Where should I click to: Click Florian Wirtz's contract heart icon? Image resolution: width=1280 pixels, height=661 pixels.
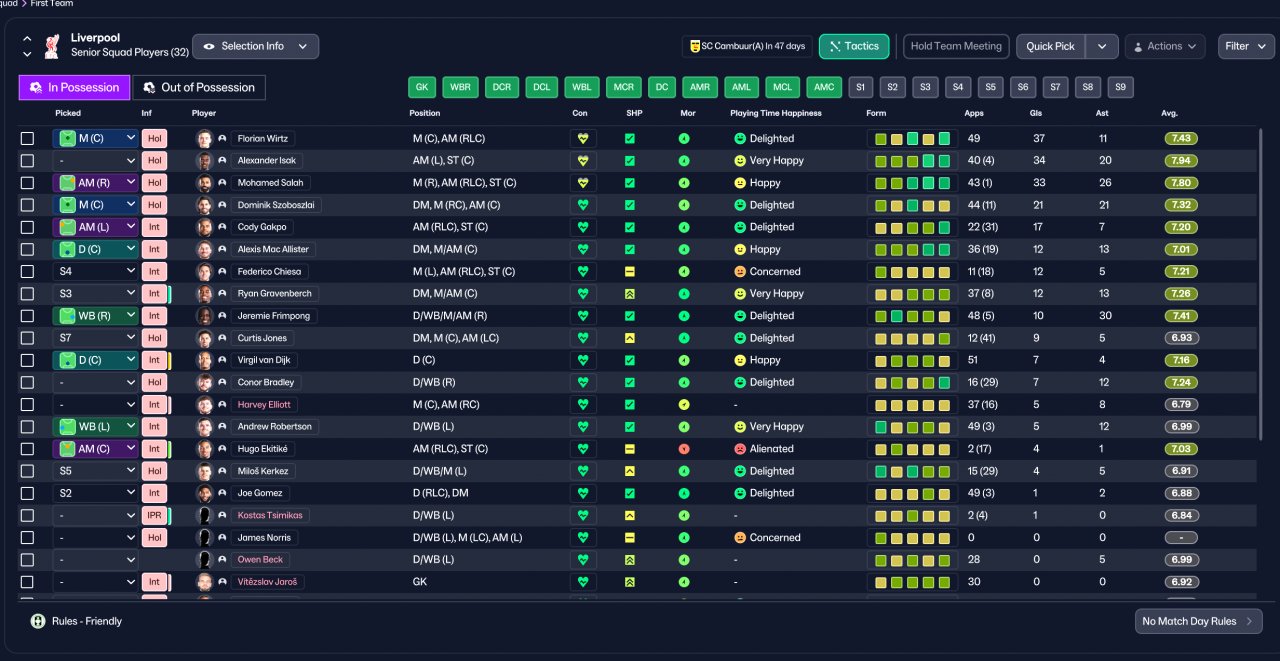[583, 139]
